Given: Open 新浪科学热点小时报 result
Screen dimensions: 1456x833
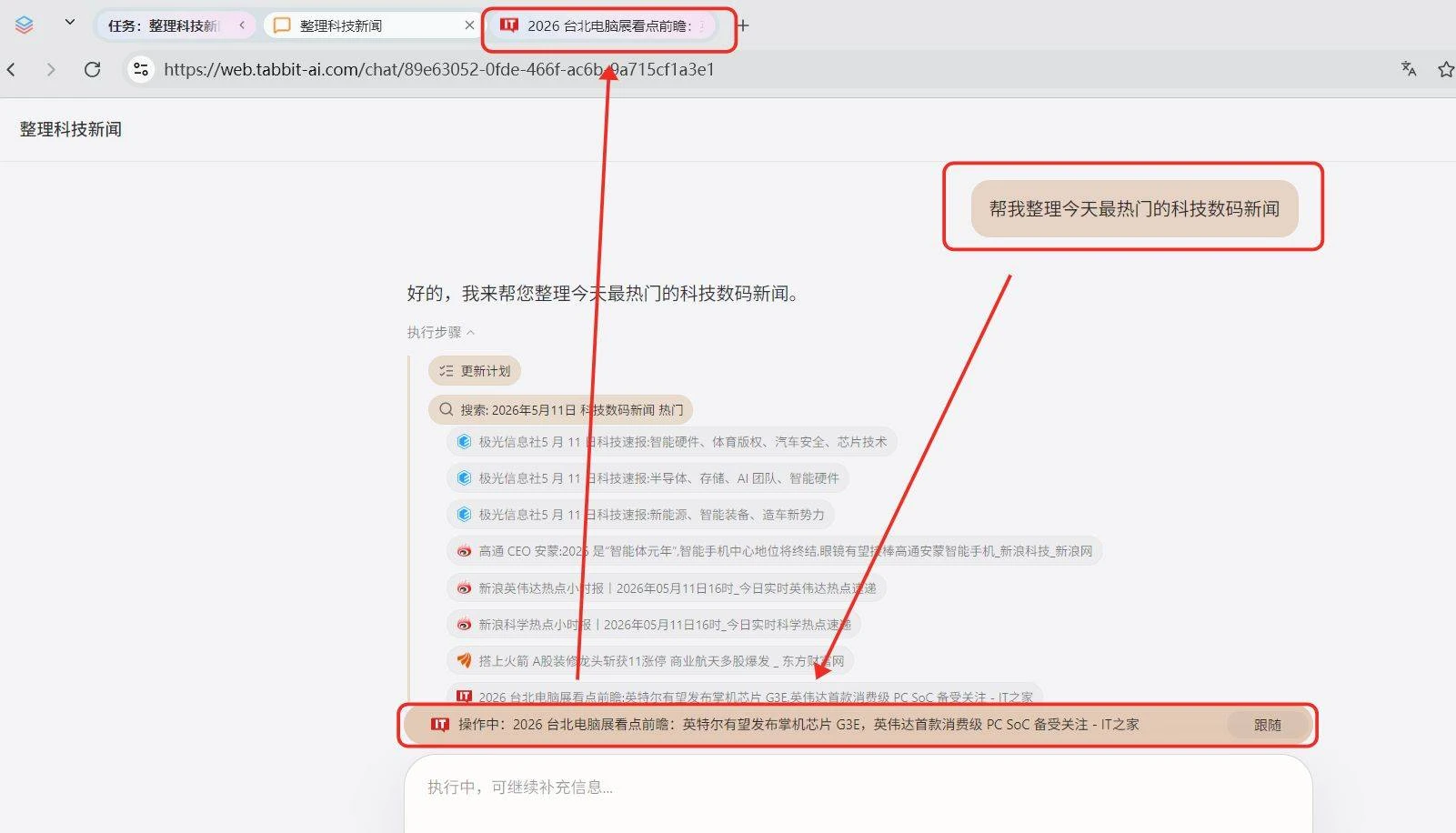Looking at the screenshot, I should [x=653, y=625].
